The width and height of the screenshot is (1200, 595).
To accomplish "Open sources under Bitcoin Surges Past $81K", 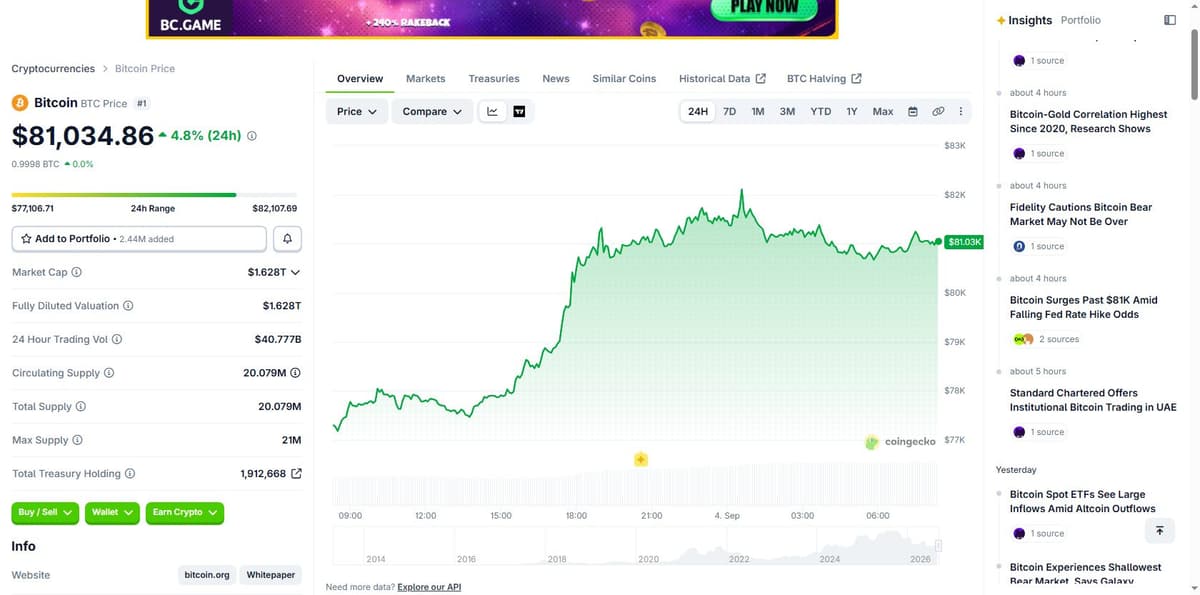I will click(x=1047, y=339).
